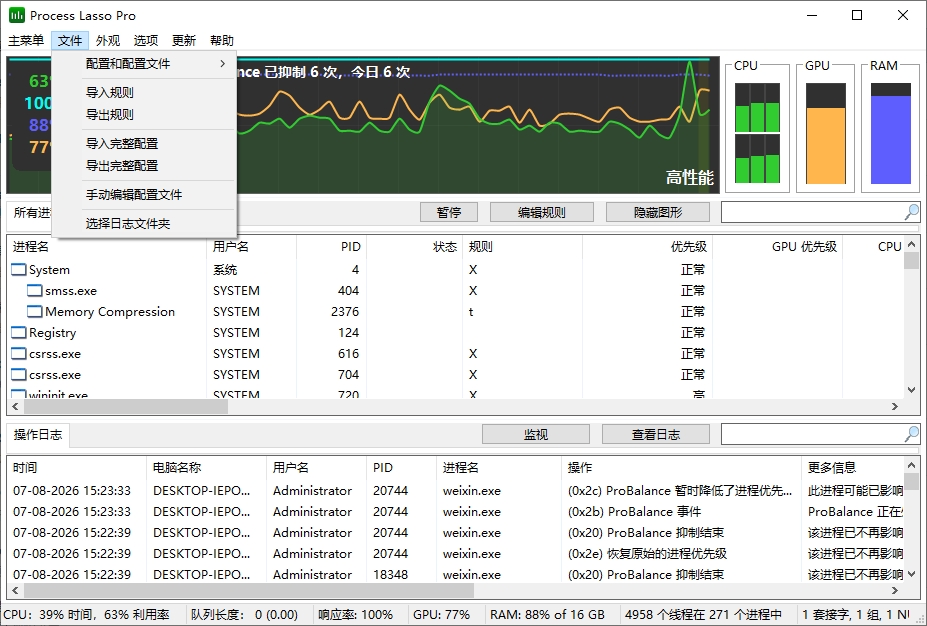
Task: Click the Process Lasso app icon in title bar
Action: (x=17, y=15)
